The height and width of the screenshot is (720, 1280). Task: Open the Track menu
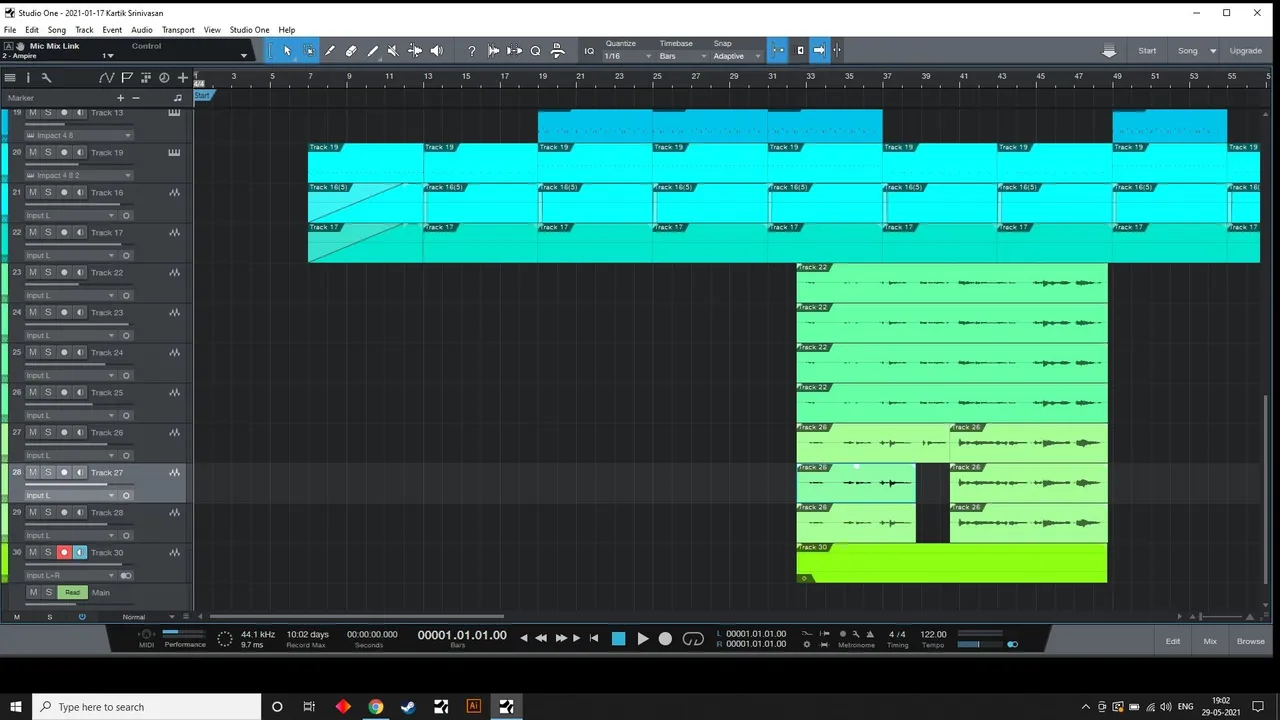[x=84, y=30]
